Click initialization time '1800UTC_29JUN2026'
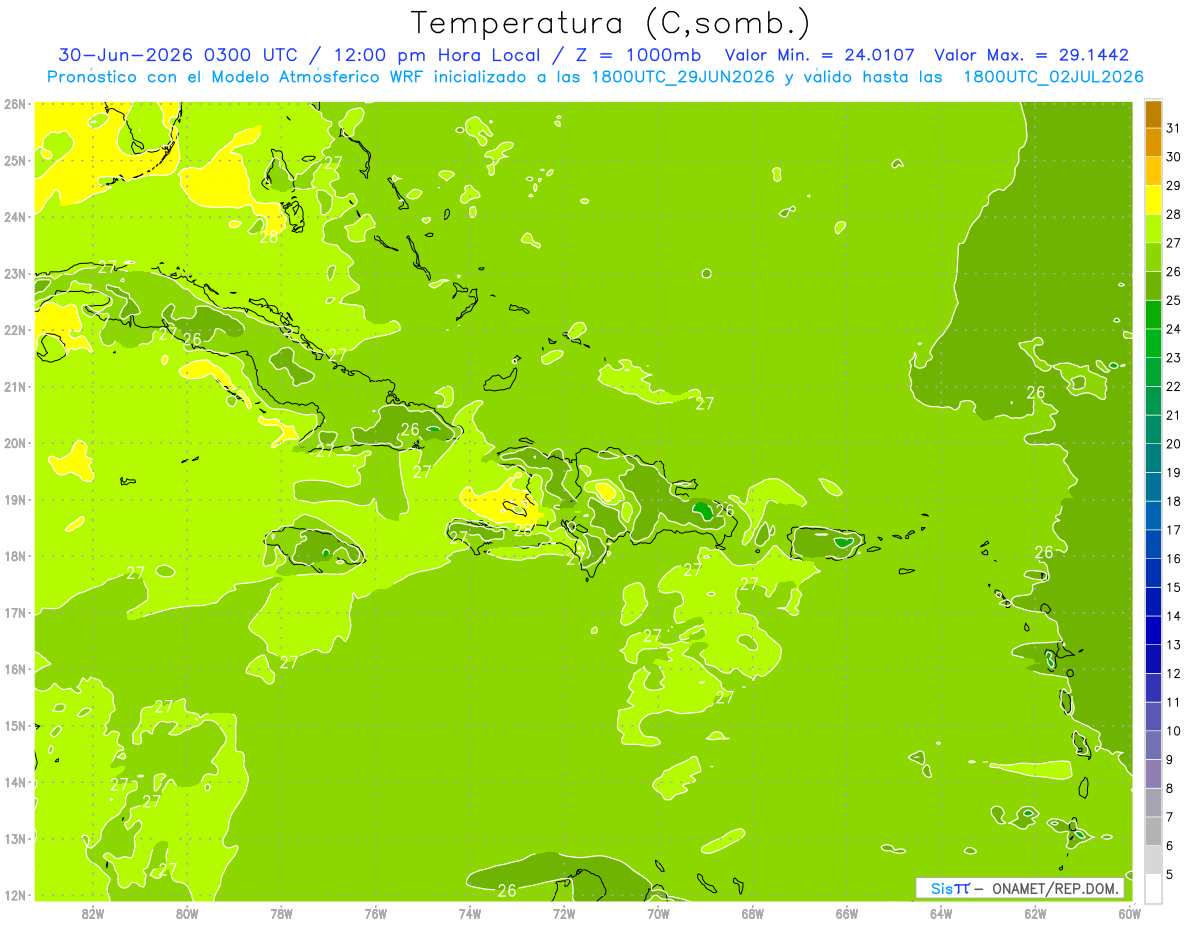The height and width of the screenshot is (927, 1200). 683,77
